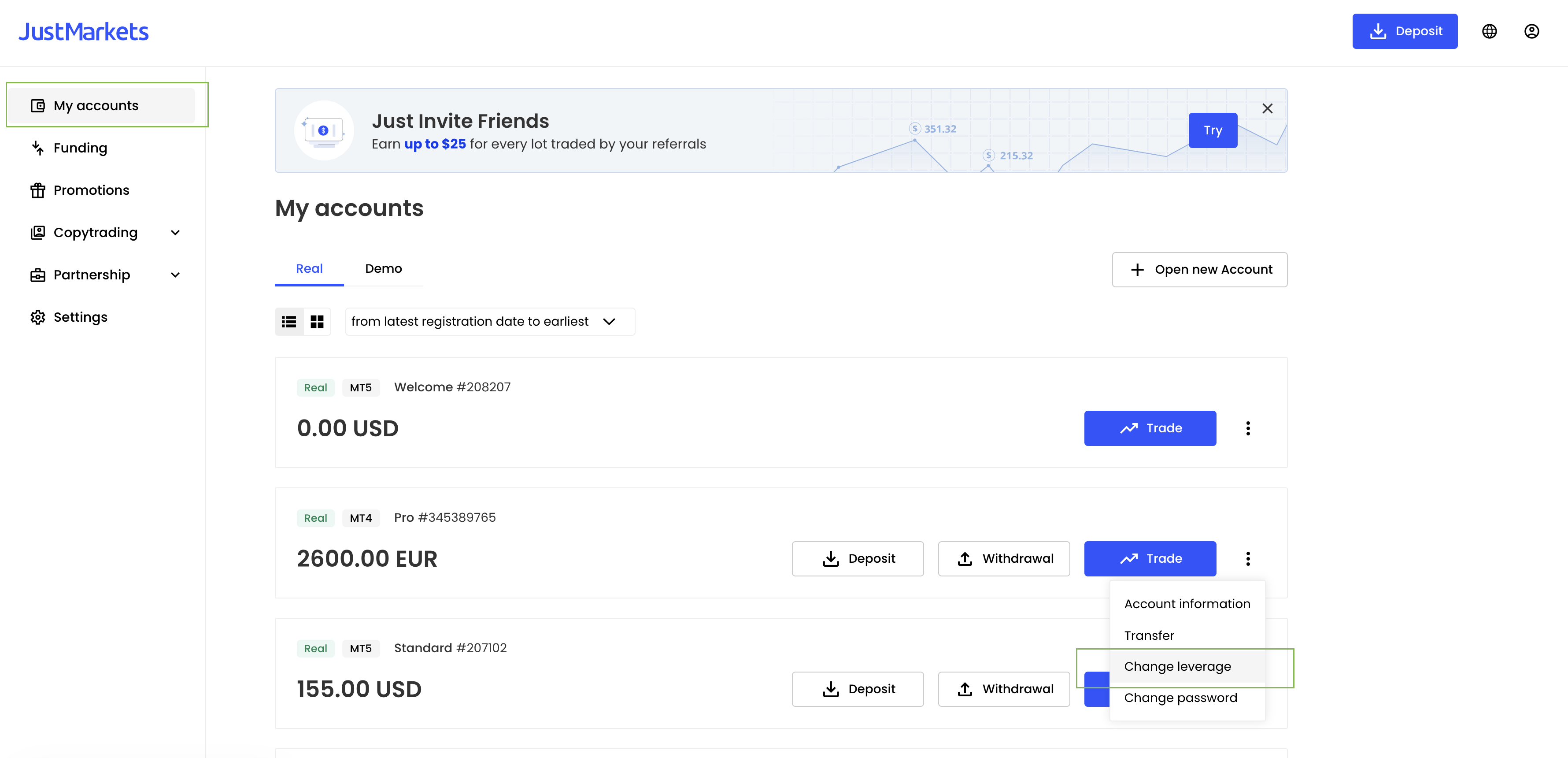The height and width of the screenshot is (758, 1568).
Task: Switch to list view layout
Action: 289,321
